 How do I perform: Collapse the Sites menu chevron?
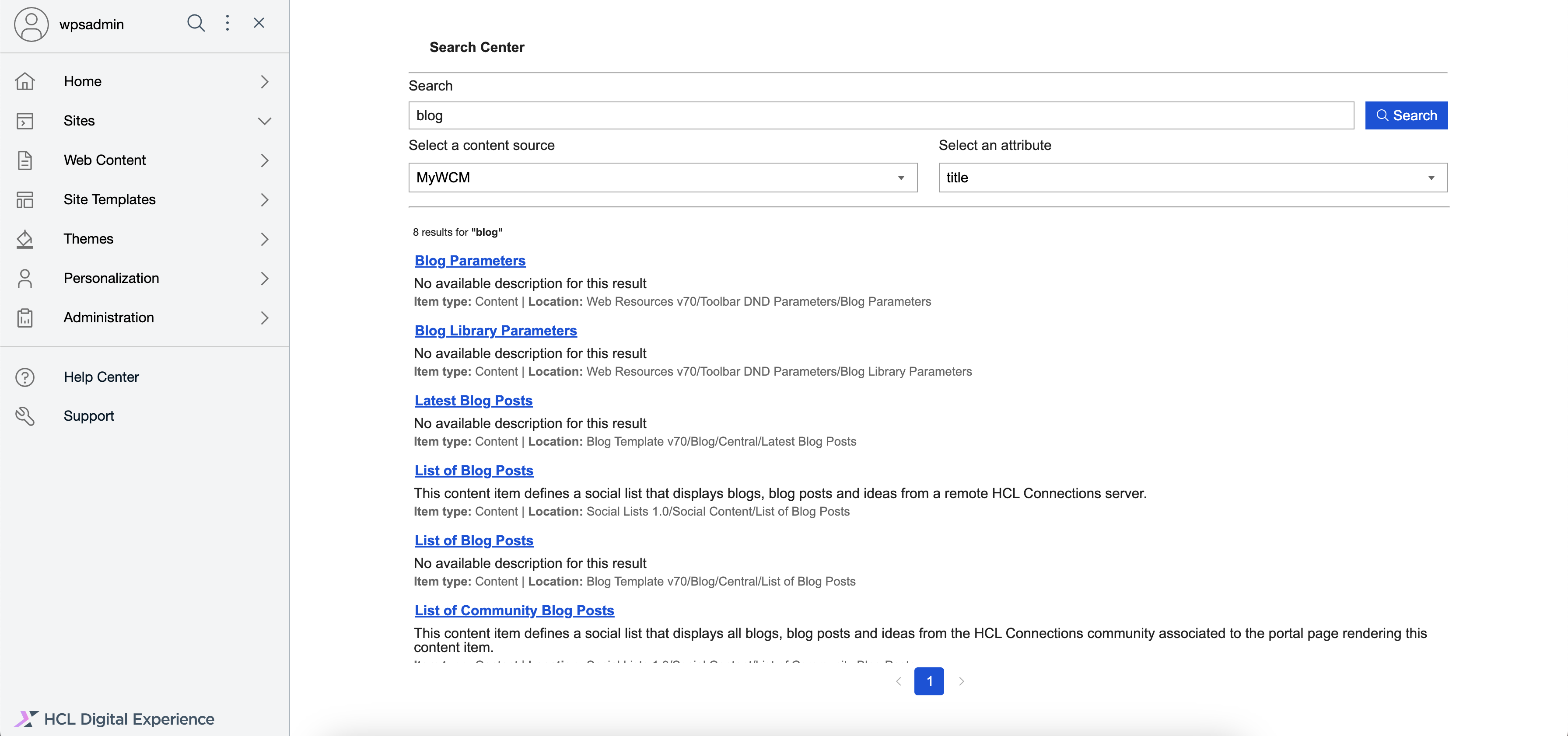tap(264, 121)
